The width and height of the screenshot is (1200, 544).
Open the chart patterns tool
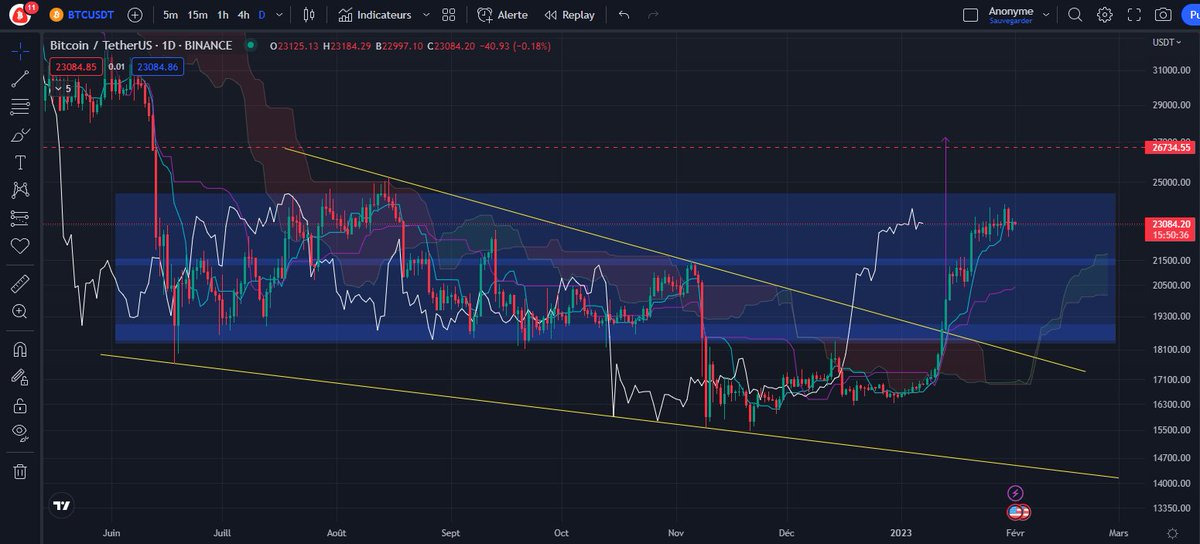point(20,189)
